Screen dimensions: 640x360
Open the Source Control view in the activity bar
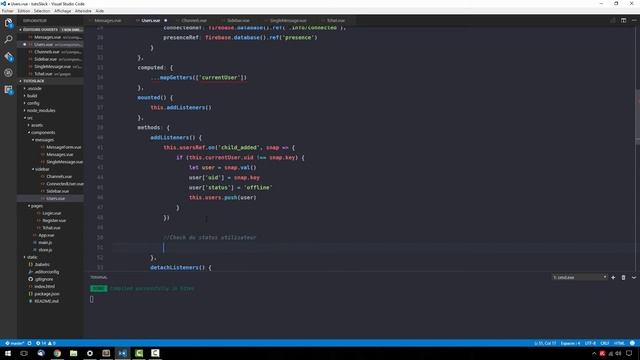click(x=8, y=56)
